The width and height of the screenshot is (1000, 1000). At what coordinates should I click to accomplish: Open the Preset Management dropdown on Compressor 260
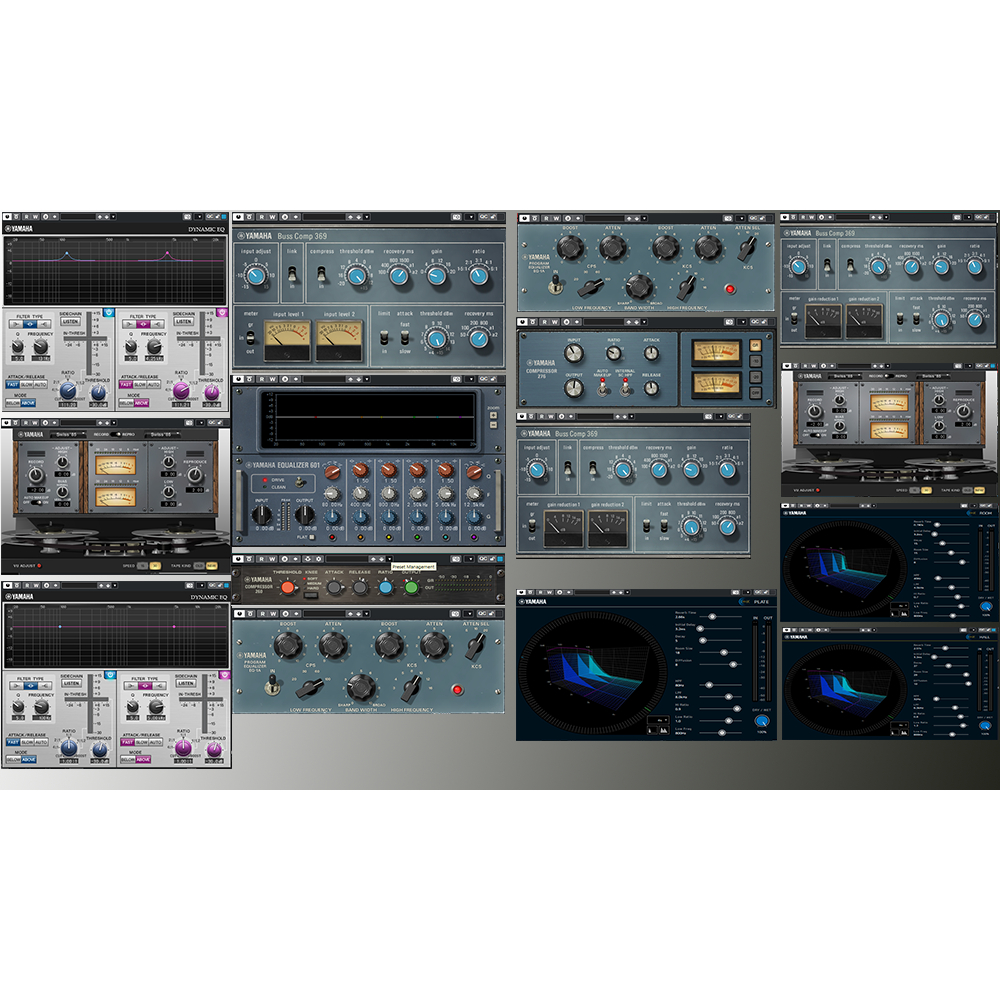tap(389, 557)
